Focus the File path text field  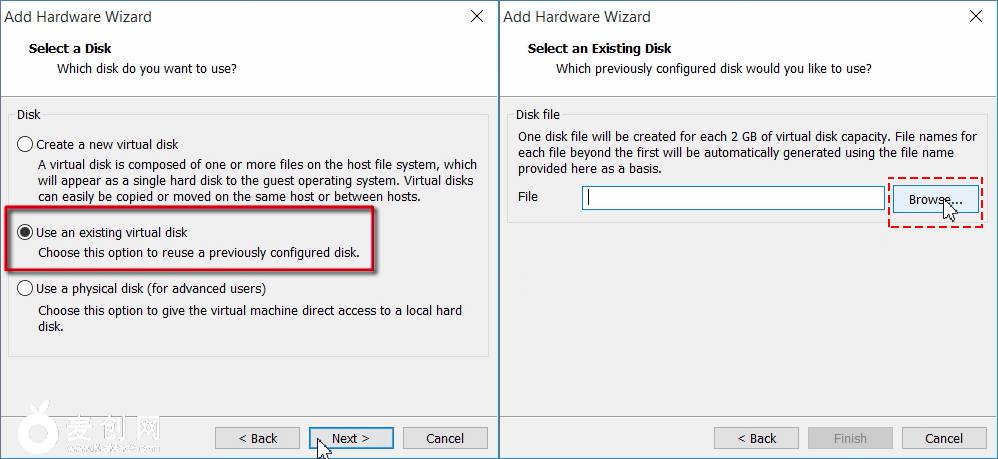click(x=733, y=198)
